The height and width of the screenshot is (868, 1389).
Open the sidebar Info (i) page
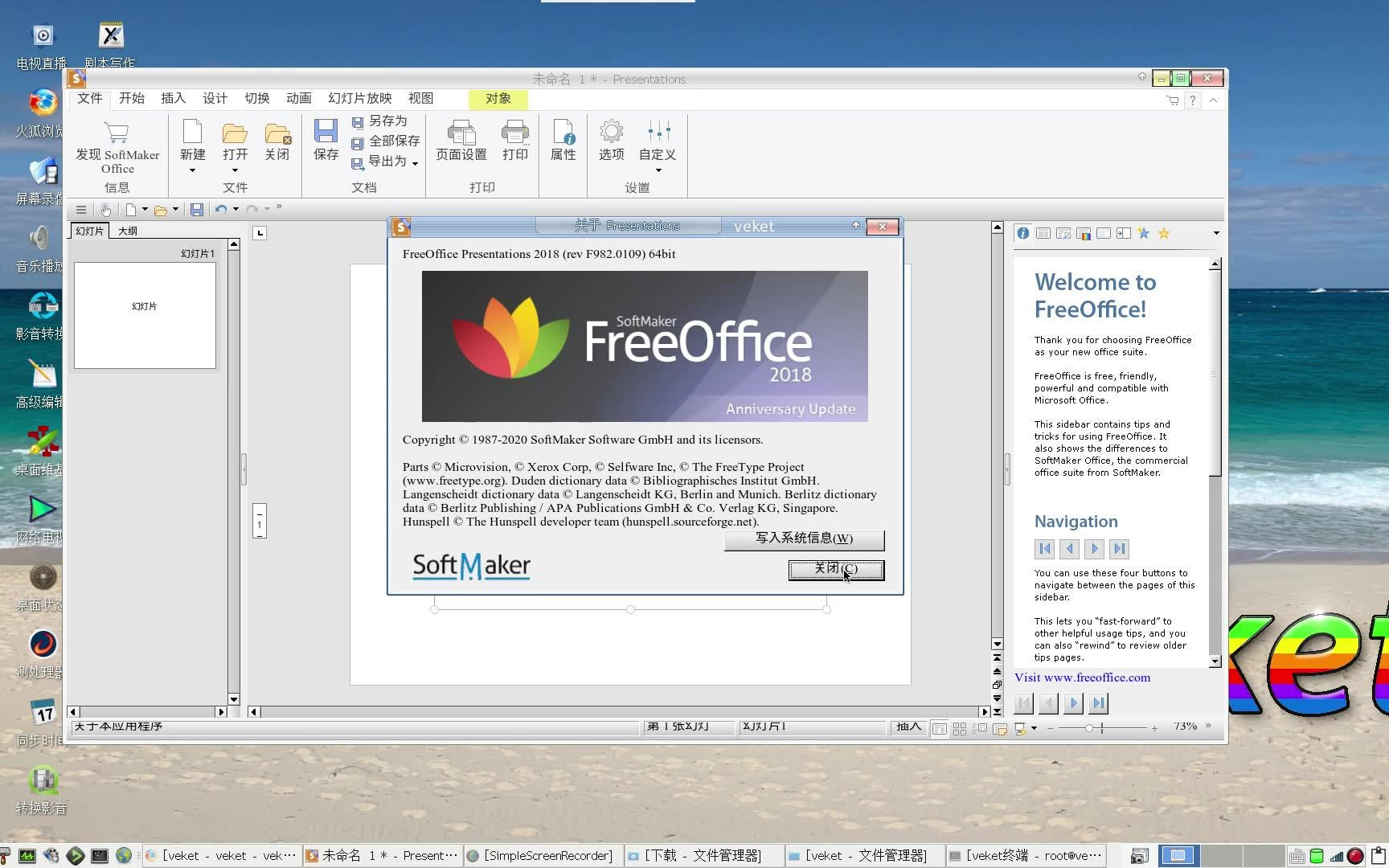click(x=1023, y=233)
